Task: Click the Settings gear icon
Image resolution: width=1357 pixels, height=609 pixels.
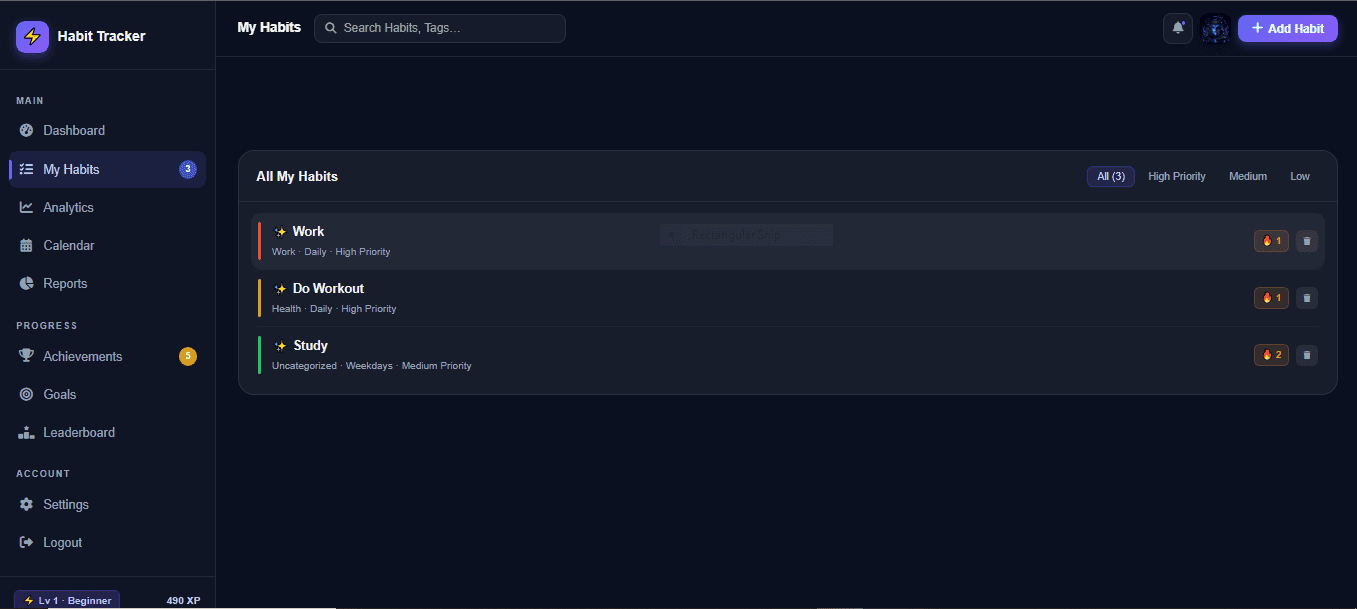Action: (26, 504)
